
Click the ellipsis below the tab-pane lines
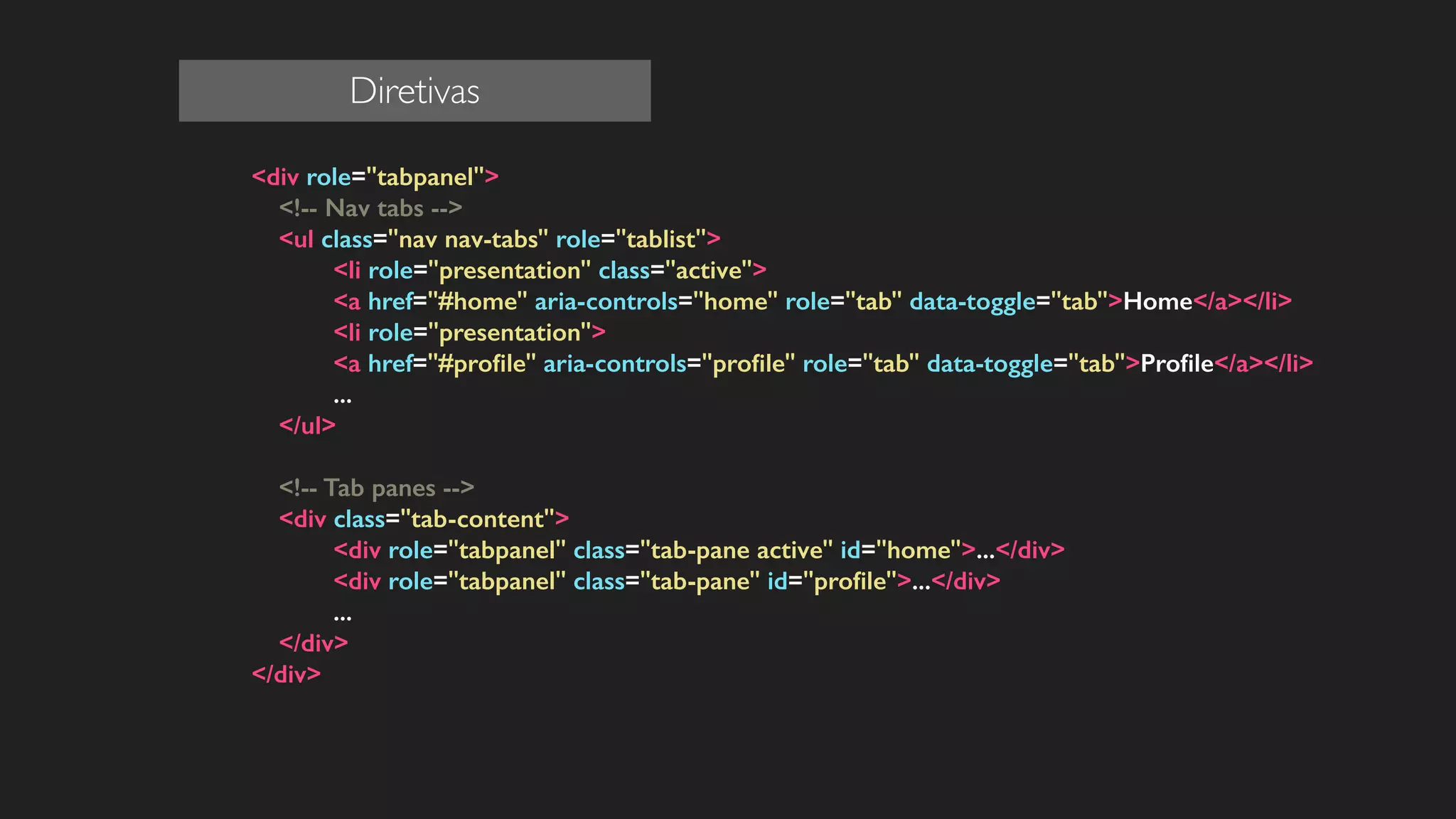point(343,619)
